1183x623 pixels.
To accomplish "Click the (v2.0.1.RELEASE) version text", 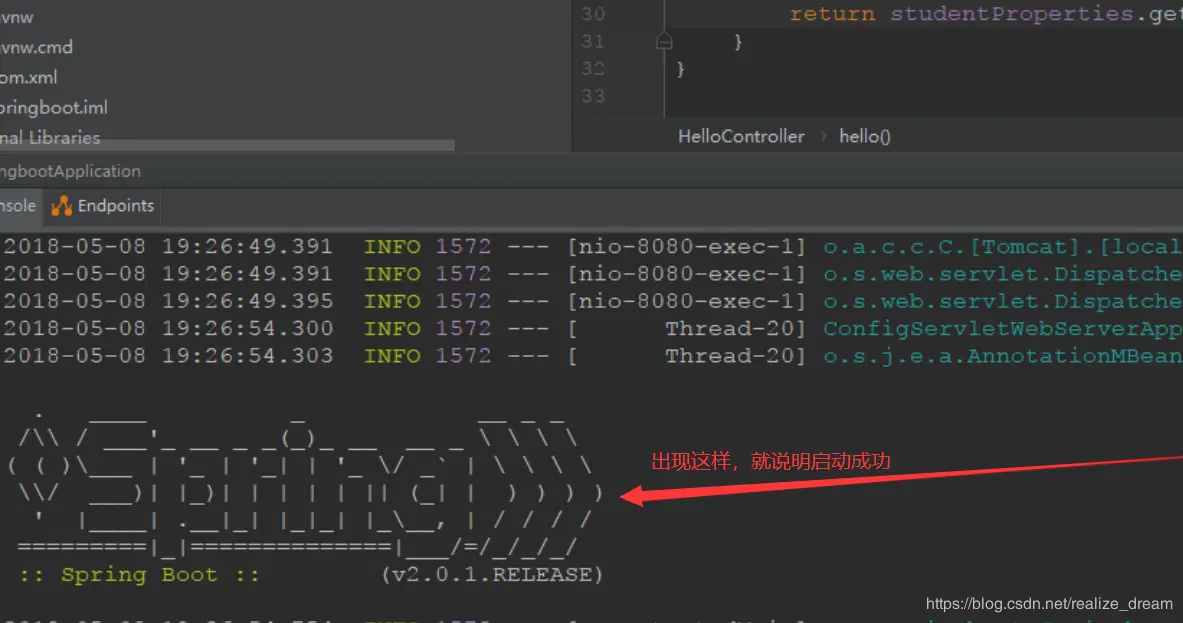I will pos(492,575).
